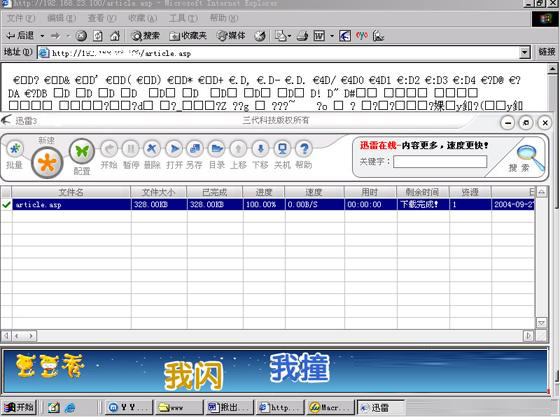Screen dimensions: 560x420
Task: Click the download list scroll-up arrow
Action: [541, 192]
